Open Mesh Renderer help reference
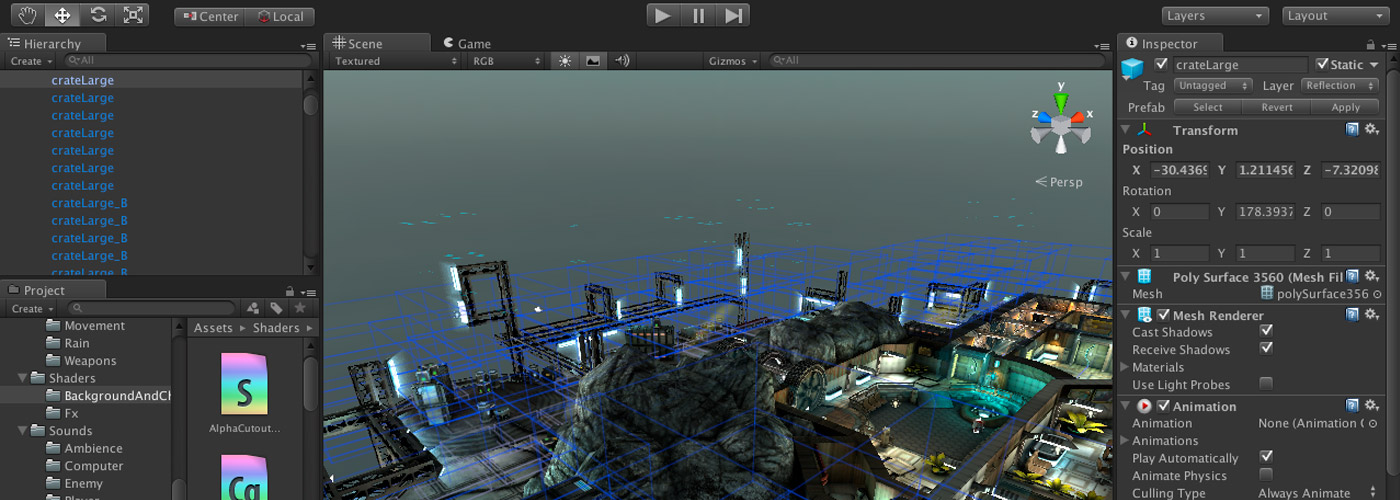This screenshot has width=1400, height=500. [1352, 315]
